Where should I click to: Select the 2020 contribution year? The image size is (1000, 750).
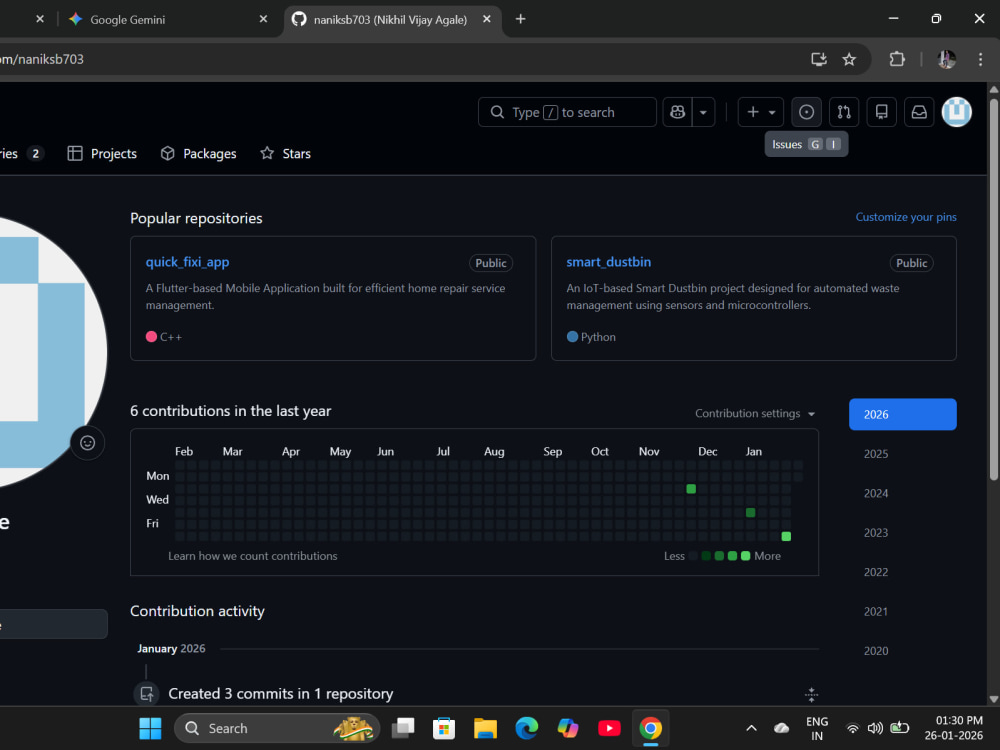876,651
